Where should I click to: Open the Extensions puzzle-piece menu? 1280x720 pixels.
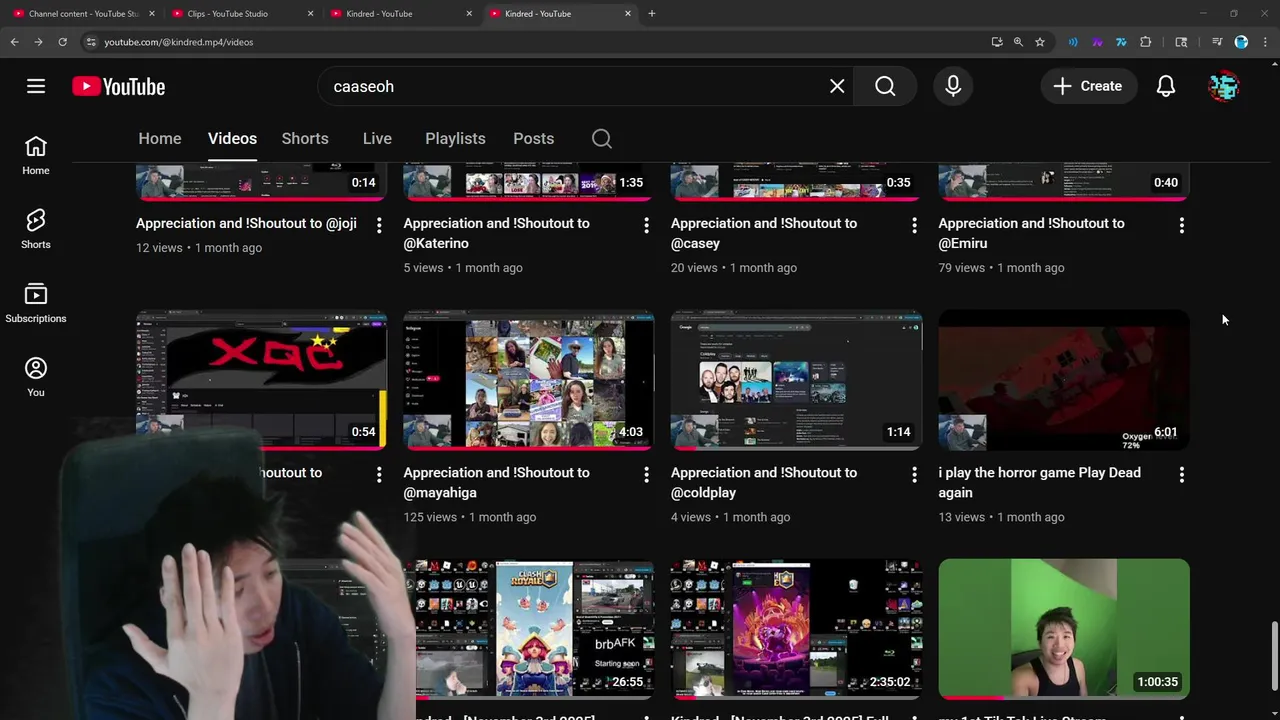pos(1146,42)
